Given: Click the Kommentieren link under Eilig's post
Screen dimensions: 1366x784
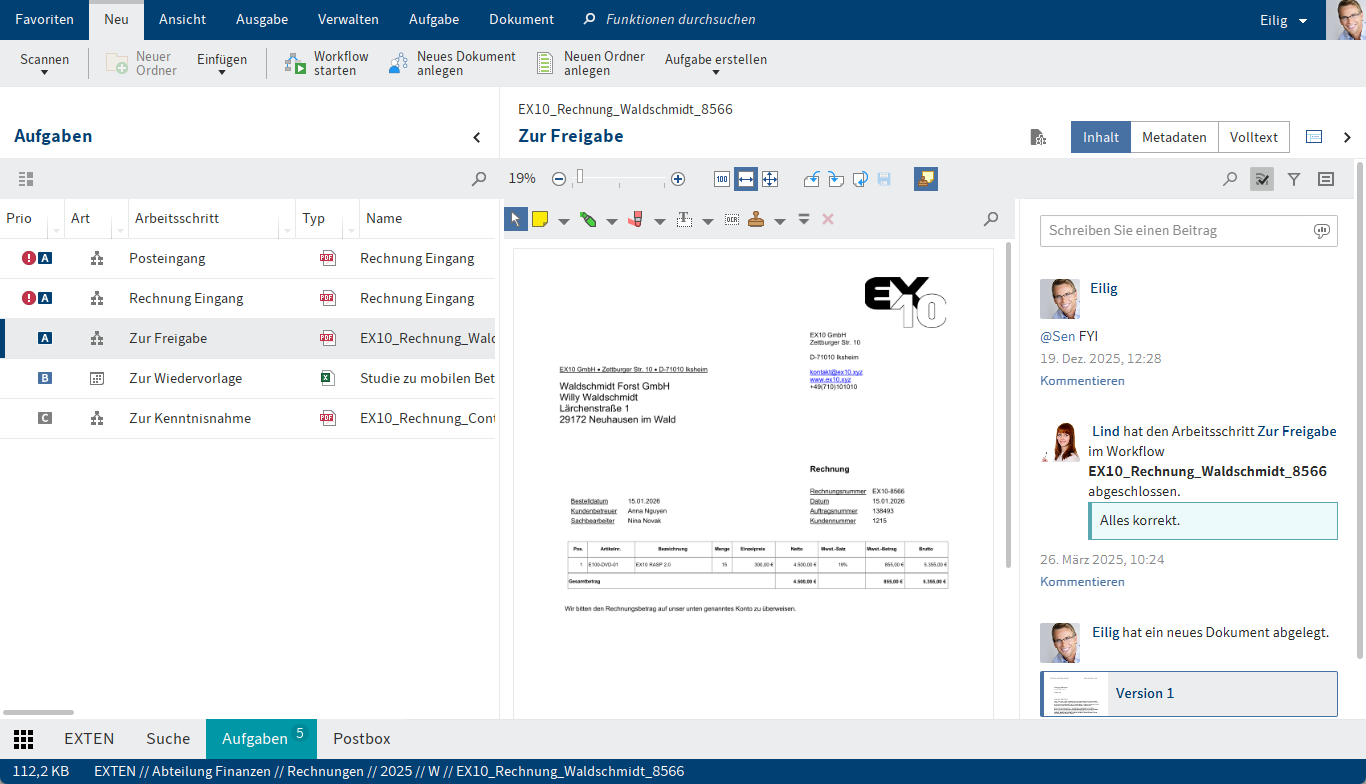Looking at the screenshot, I should tap(1082, 380).
